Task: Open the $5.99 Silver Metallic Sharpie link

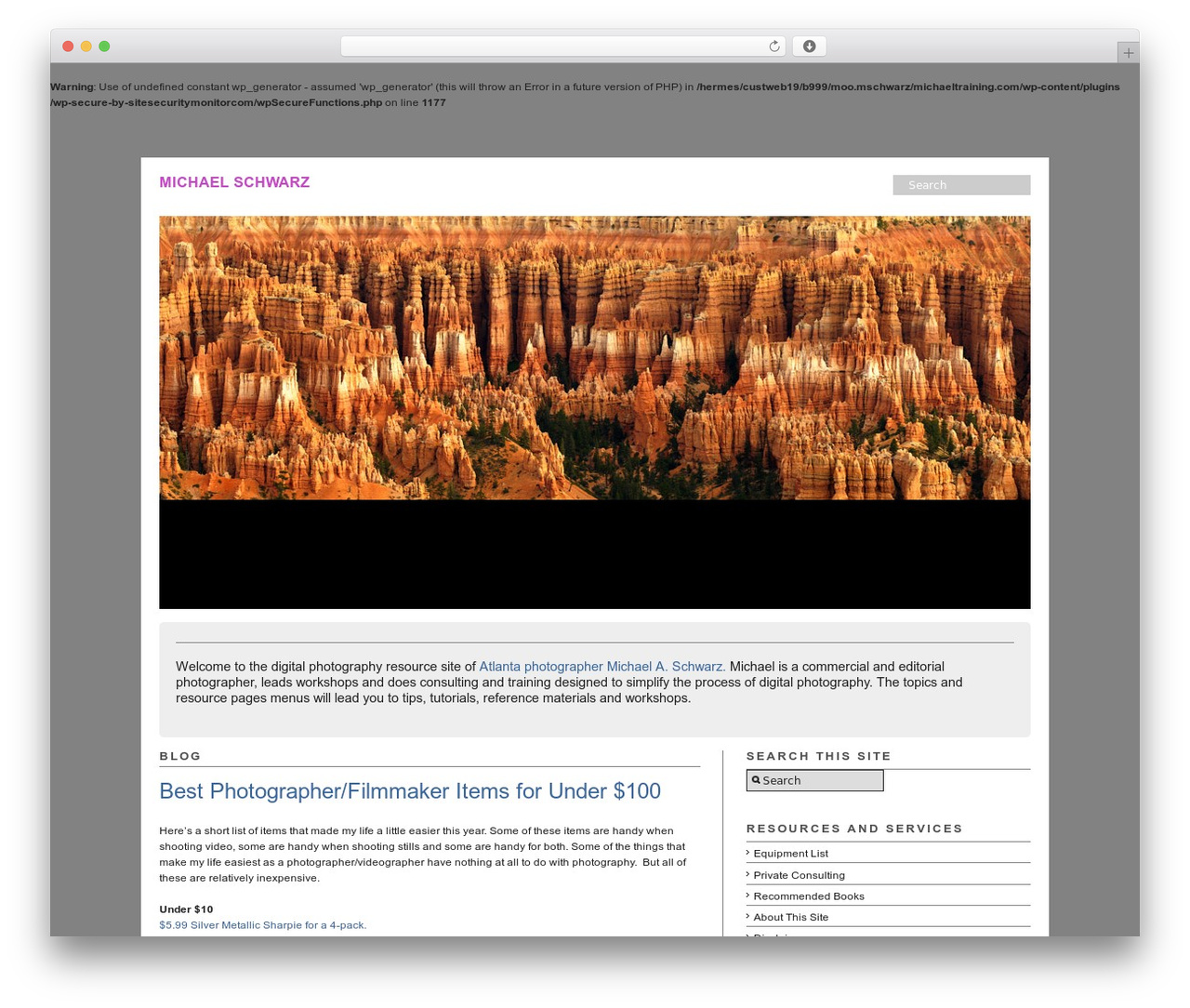Action: (263, 925)
